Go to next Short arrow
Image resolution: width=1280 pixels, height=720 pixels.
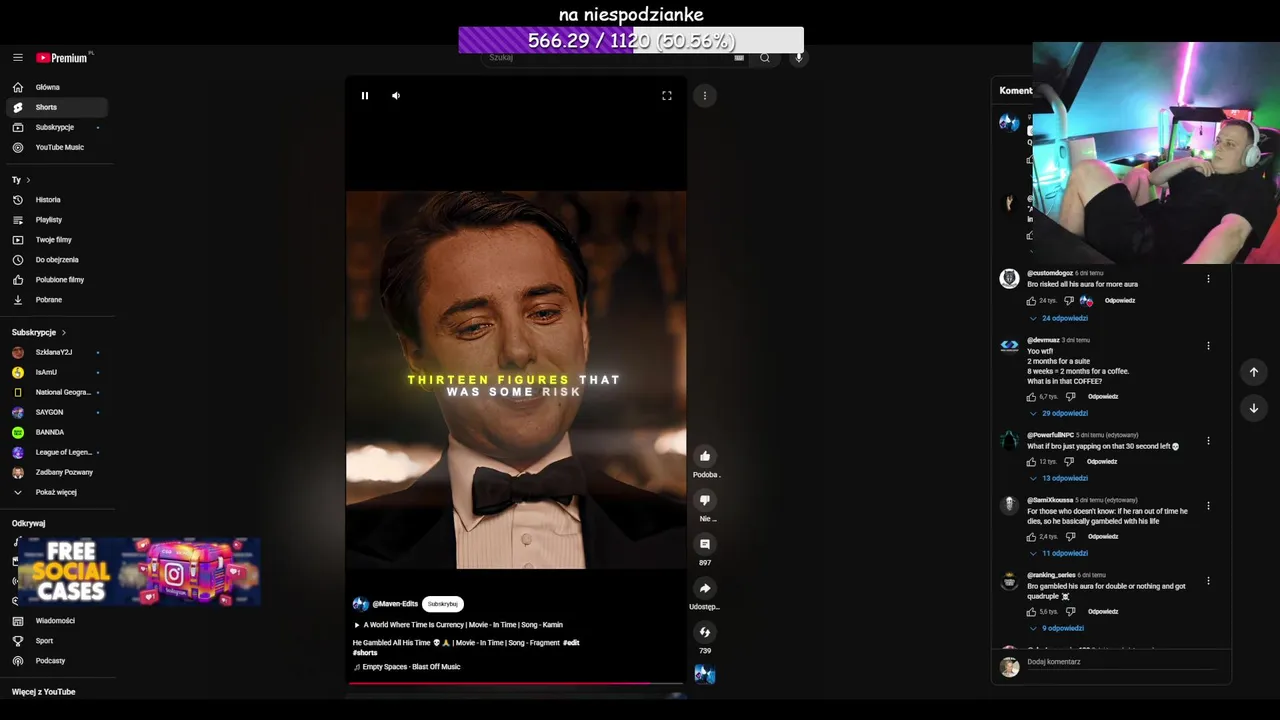pos(1253,408)
